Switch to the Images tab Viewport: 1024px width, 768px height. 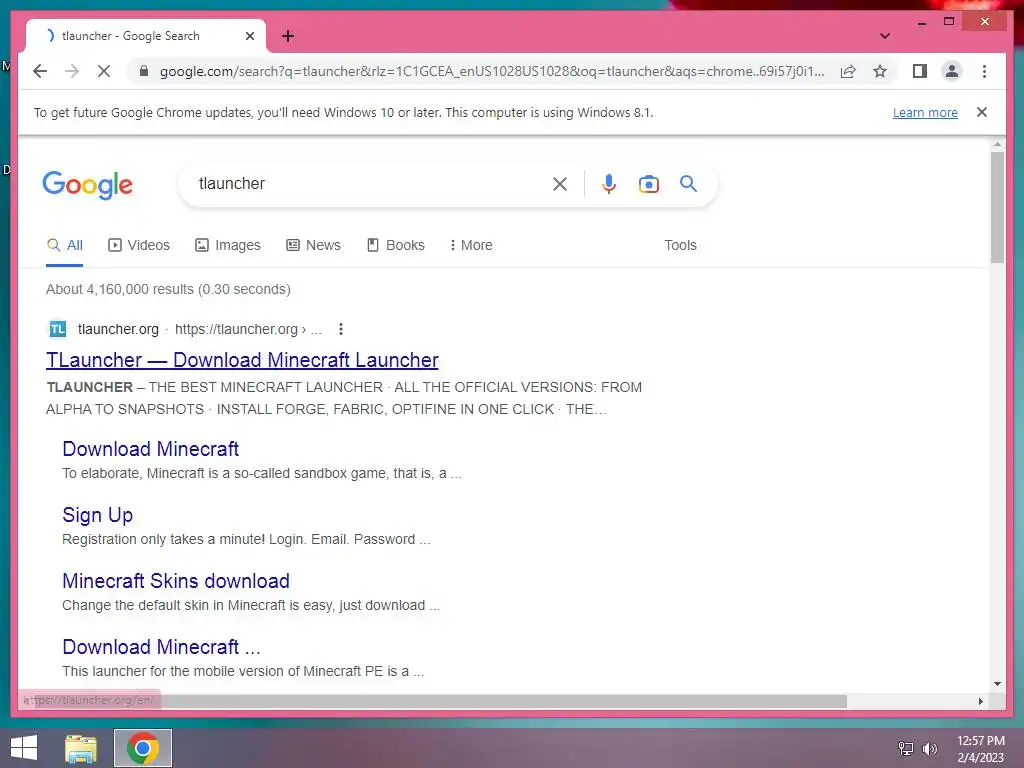pos(228,246)
